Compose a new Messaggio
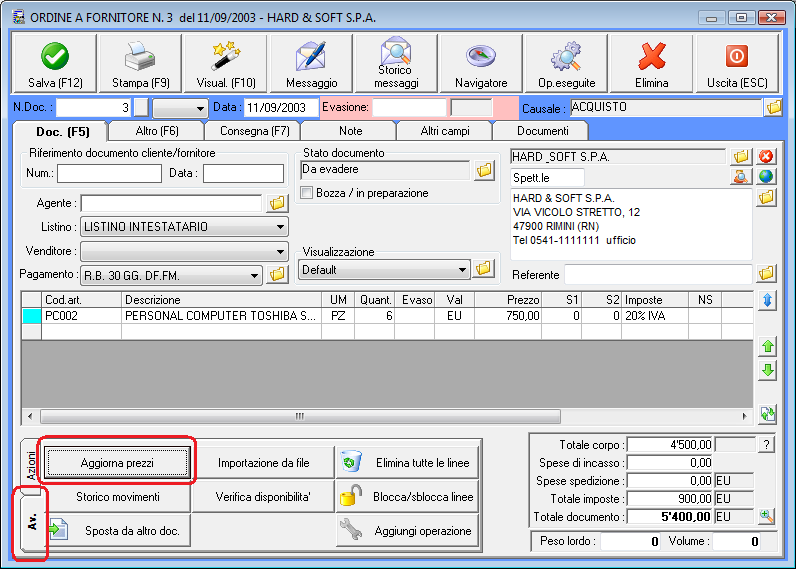The height and width of the screenshot is (569, 796). coord(311,64)
